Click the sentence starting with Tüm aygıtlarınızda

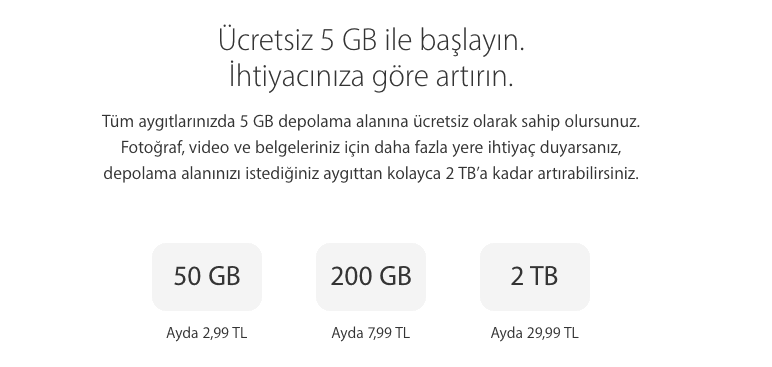coord(371,122)
